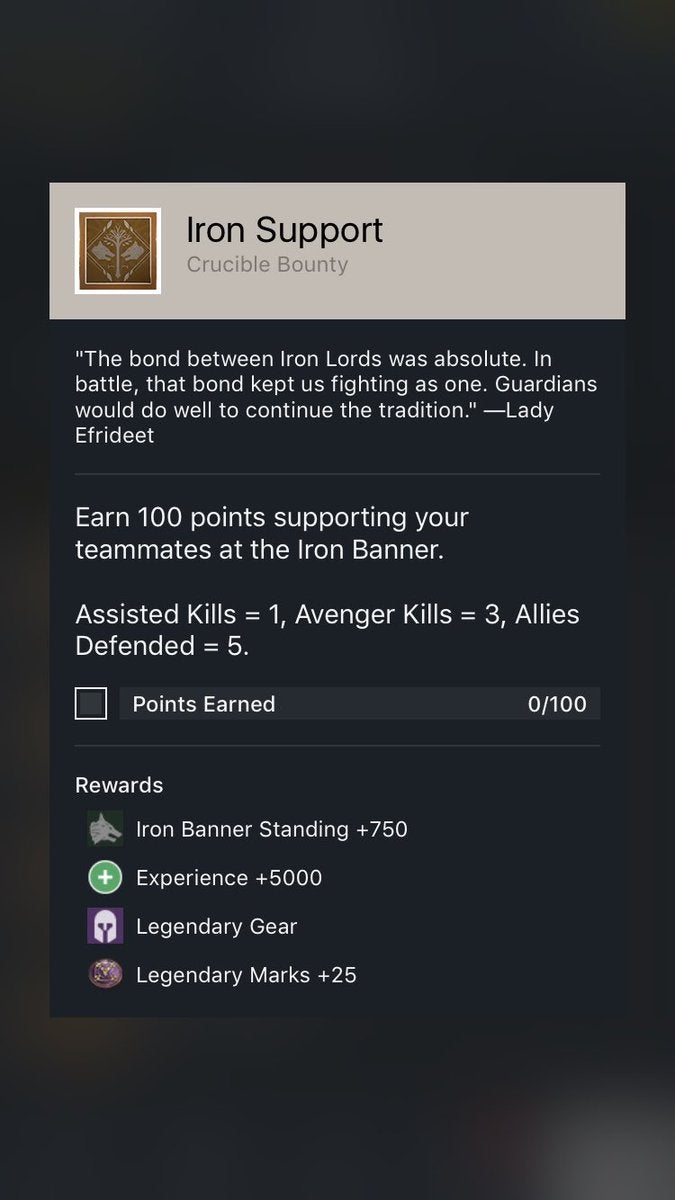Tap the 0/100 points counter
This screenshot has width=675, height=1200.
[557, 704]
